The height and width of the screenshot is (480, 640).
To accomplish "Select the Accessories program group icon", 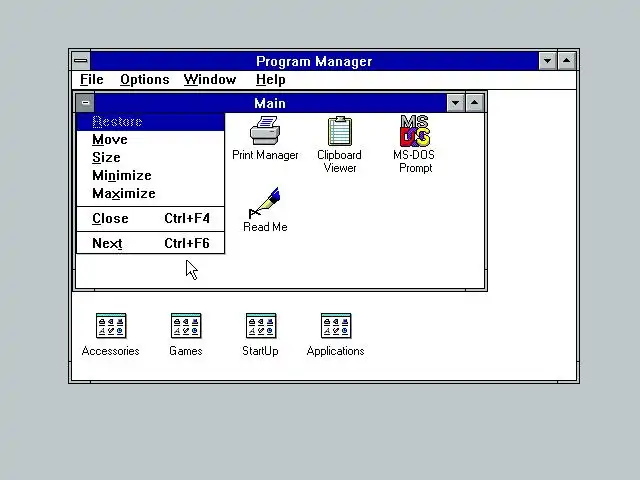I will pos(111,326).
